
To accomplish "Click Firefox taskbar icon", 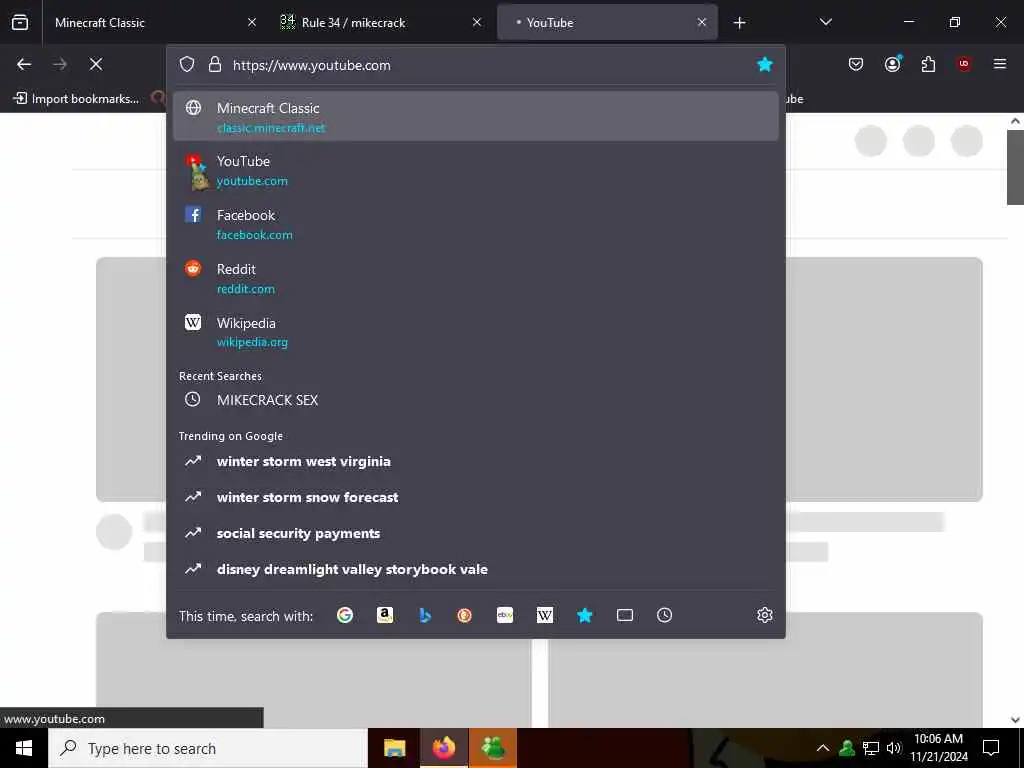I will [x=443, y=748].
